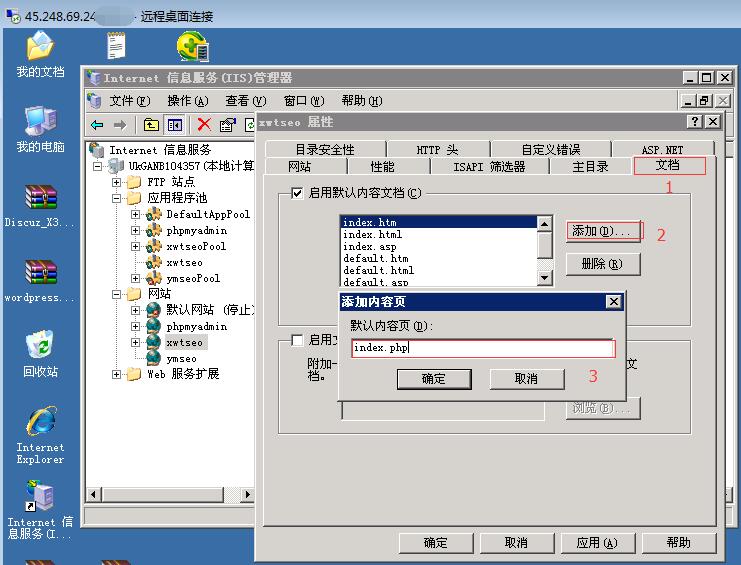741x565 pixels.
Task: Switch to the HTTP 头 tab
Action: coord(438,149)
